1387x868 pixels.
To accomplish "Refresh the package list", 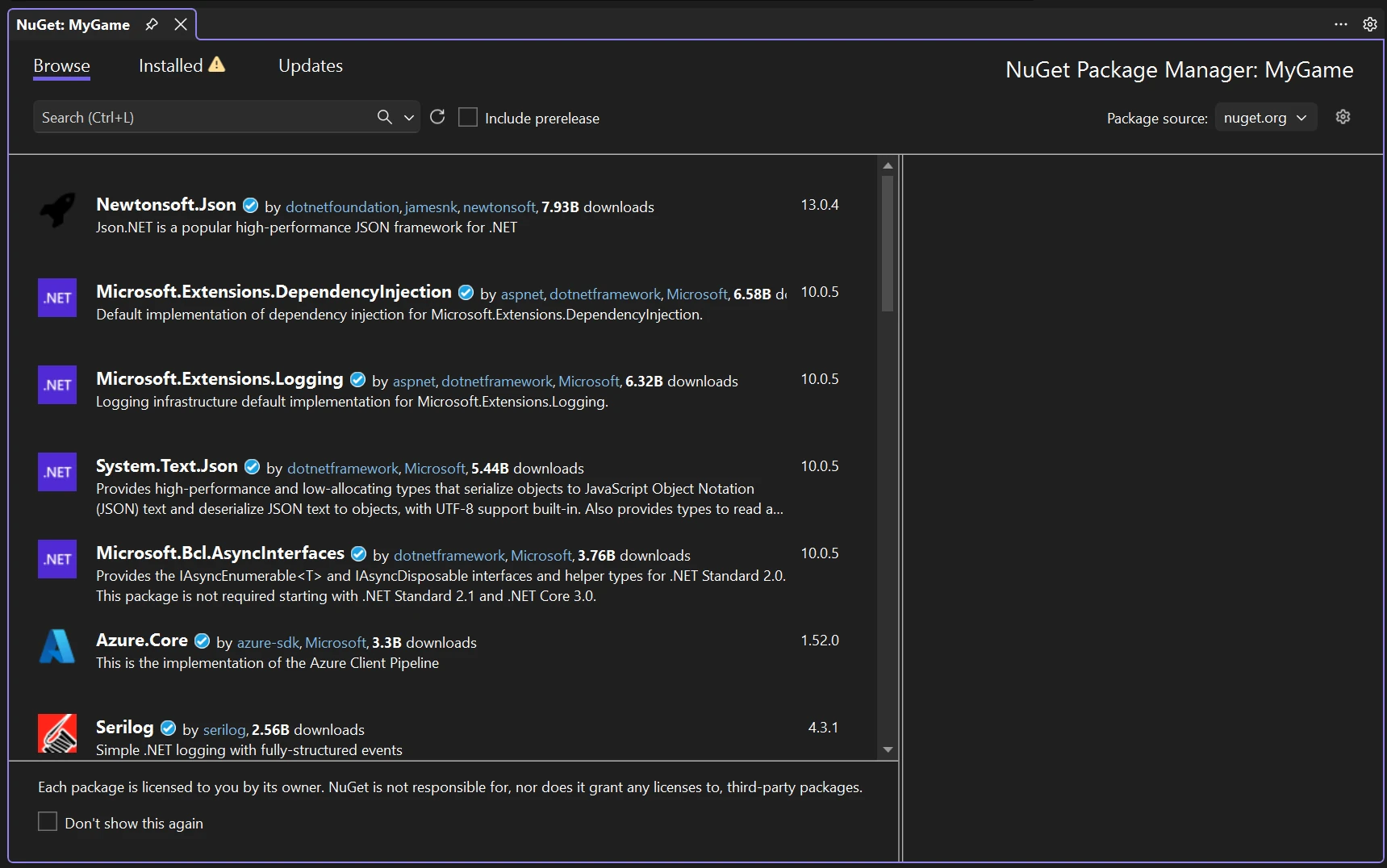I will click(x=437, y=117).
